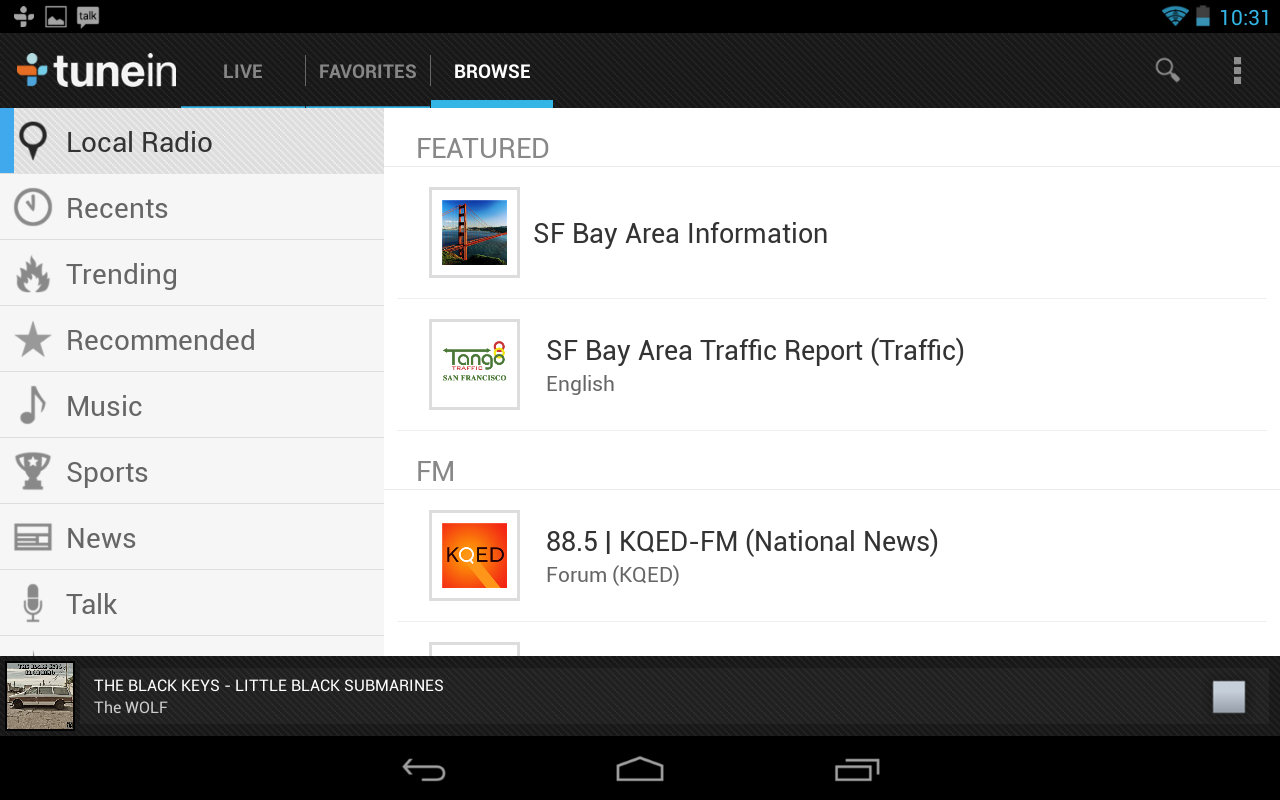
Task: Tap the 10:31 clock in status bar
Action: point(1244,17)
